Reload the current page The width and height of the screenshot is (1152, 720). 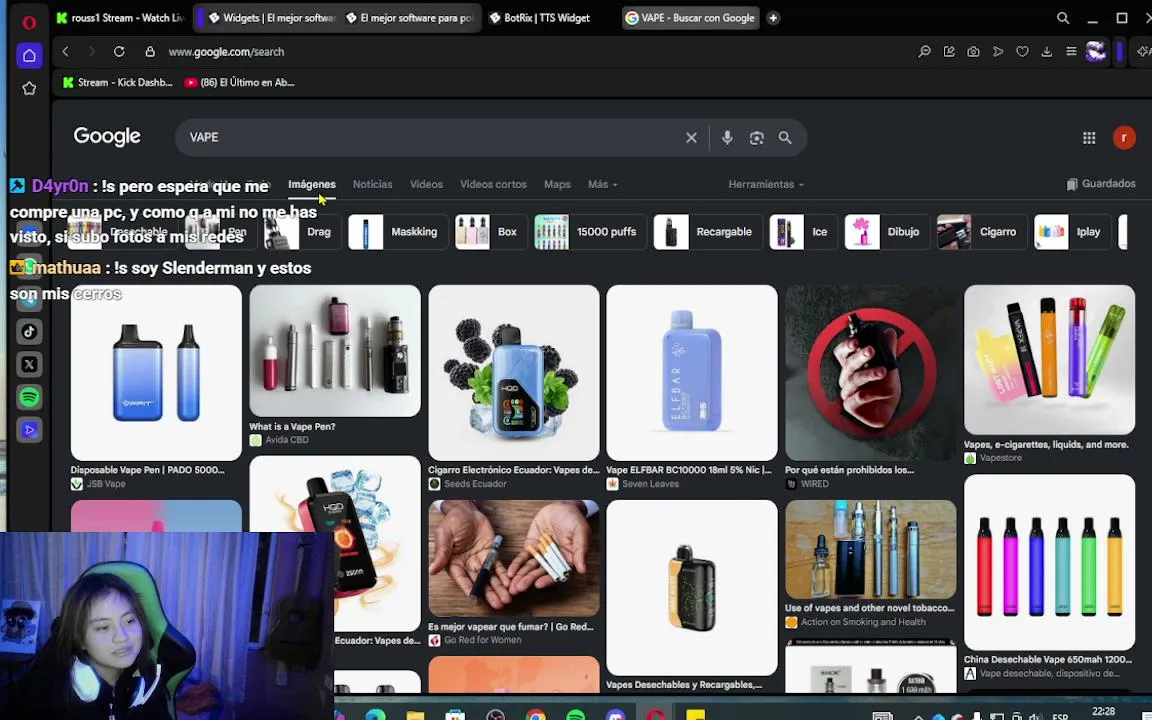[119, 51]
